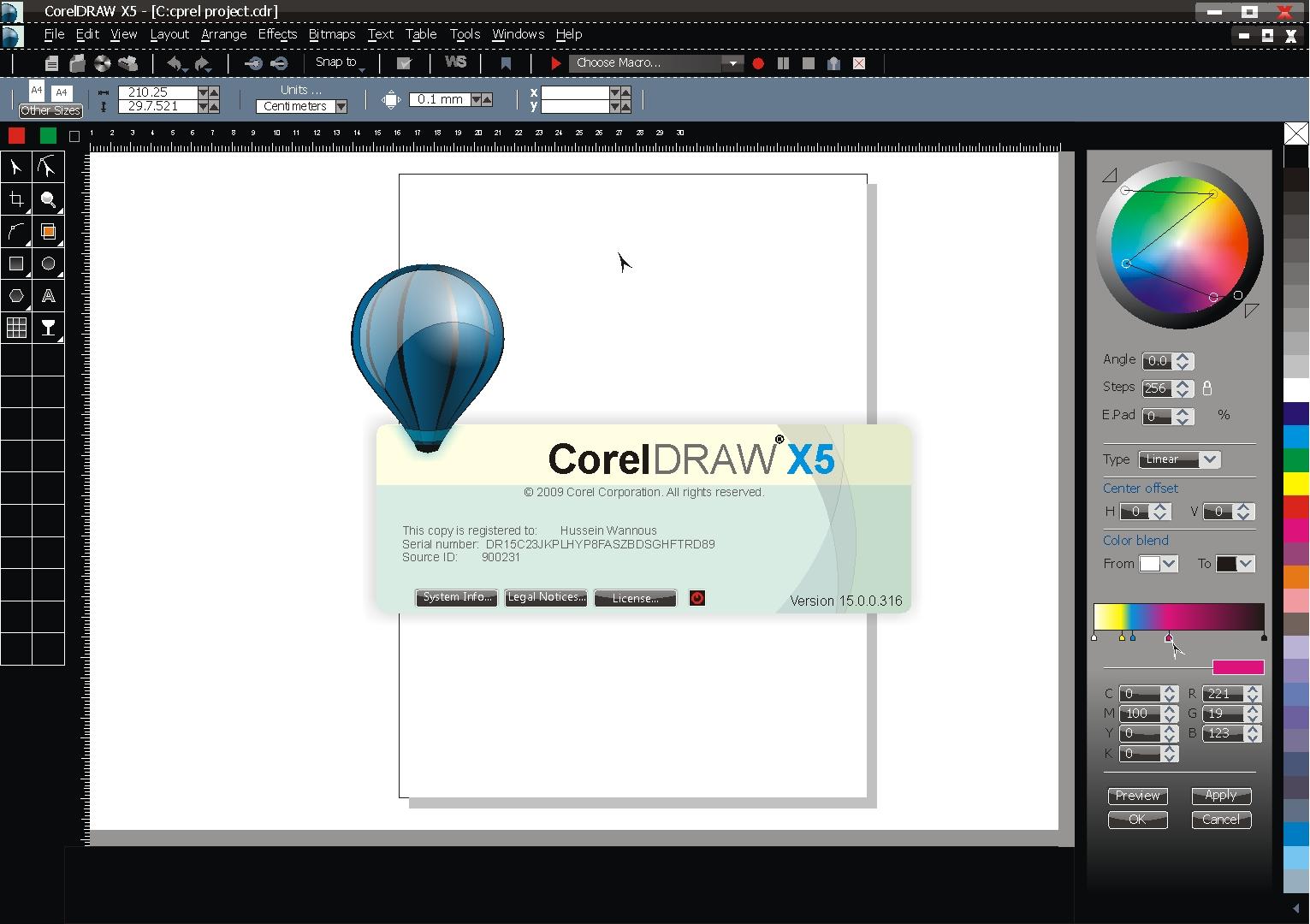Click Apply in the fountain fill panel

1221,795
